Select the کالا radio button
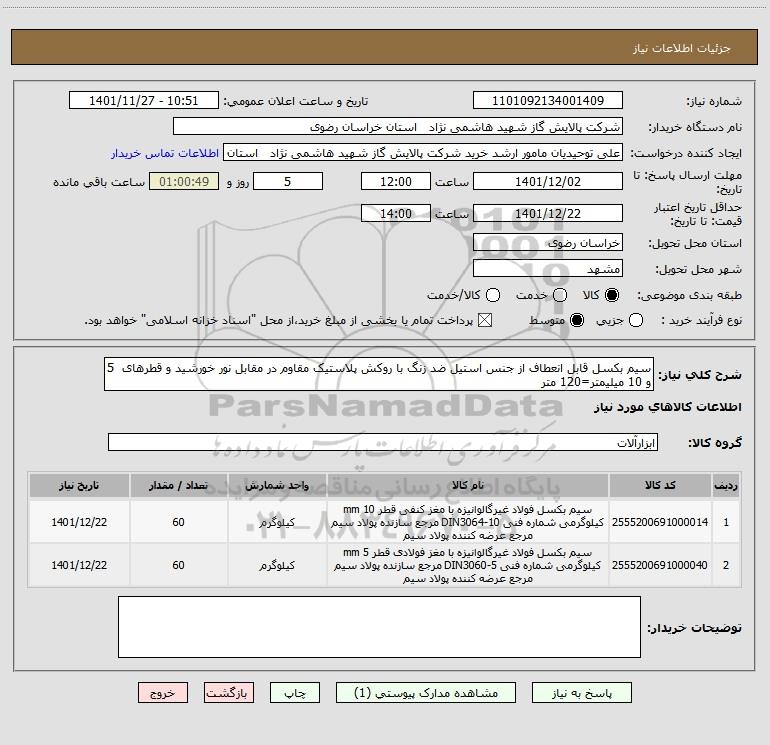Image resolution: width=770 pixels, height=745 pixels. pos(612,295)
